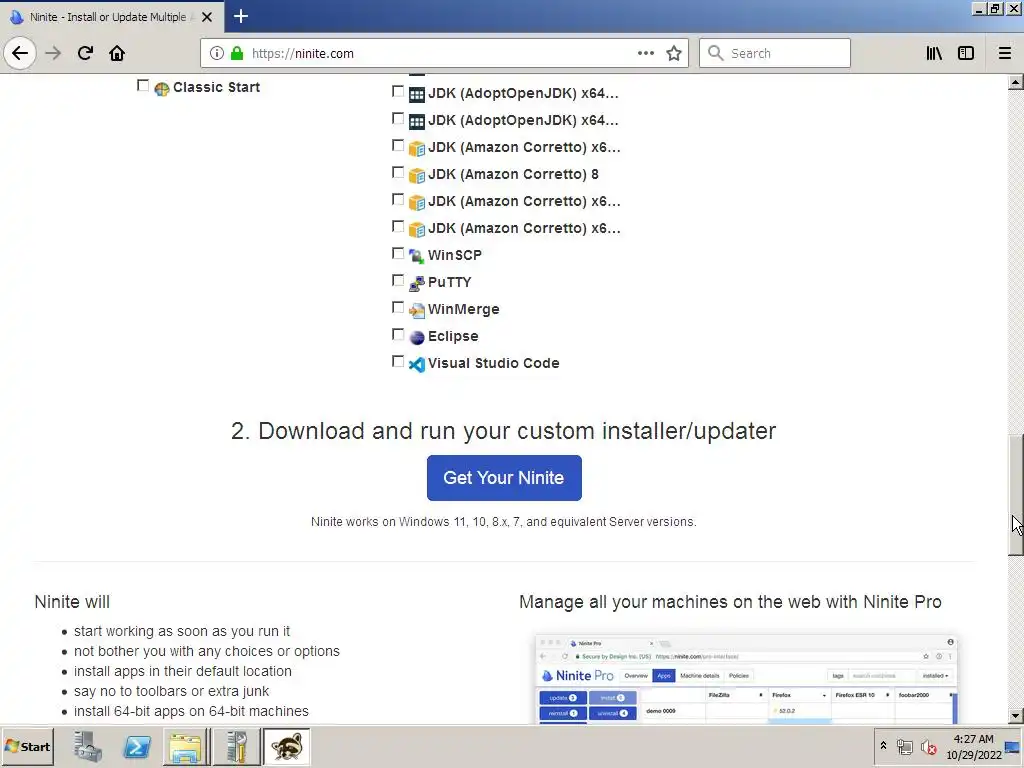Viewport: 1024px width, 768px height.
Task: Click the Visual Studio Code label
Action: pos(494,363)
